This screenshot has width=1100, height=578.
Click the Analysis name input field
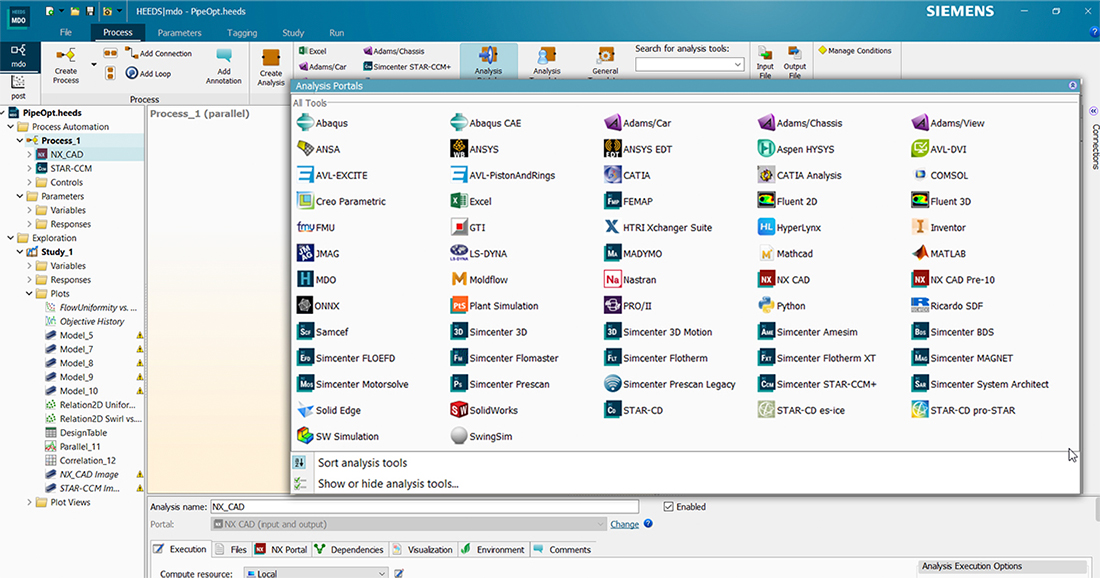(x=425, y=506)
